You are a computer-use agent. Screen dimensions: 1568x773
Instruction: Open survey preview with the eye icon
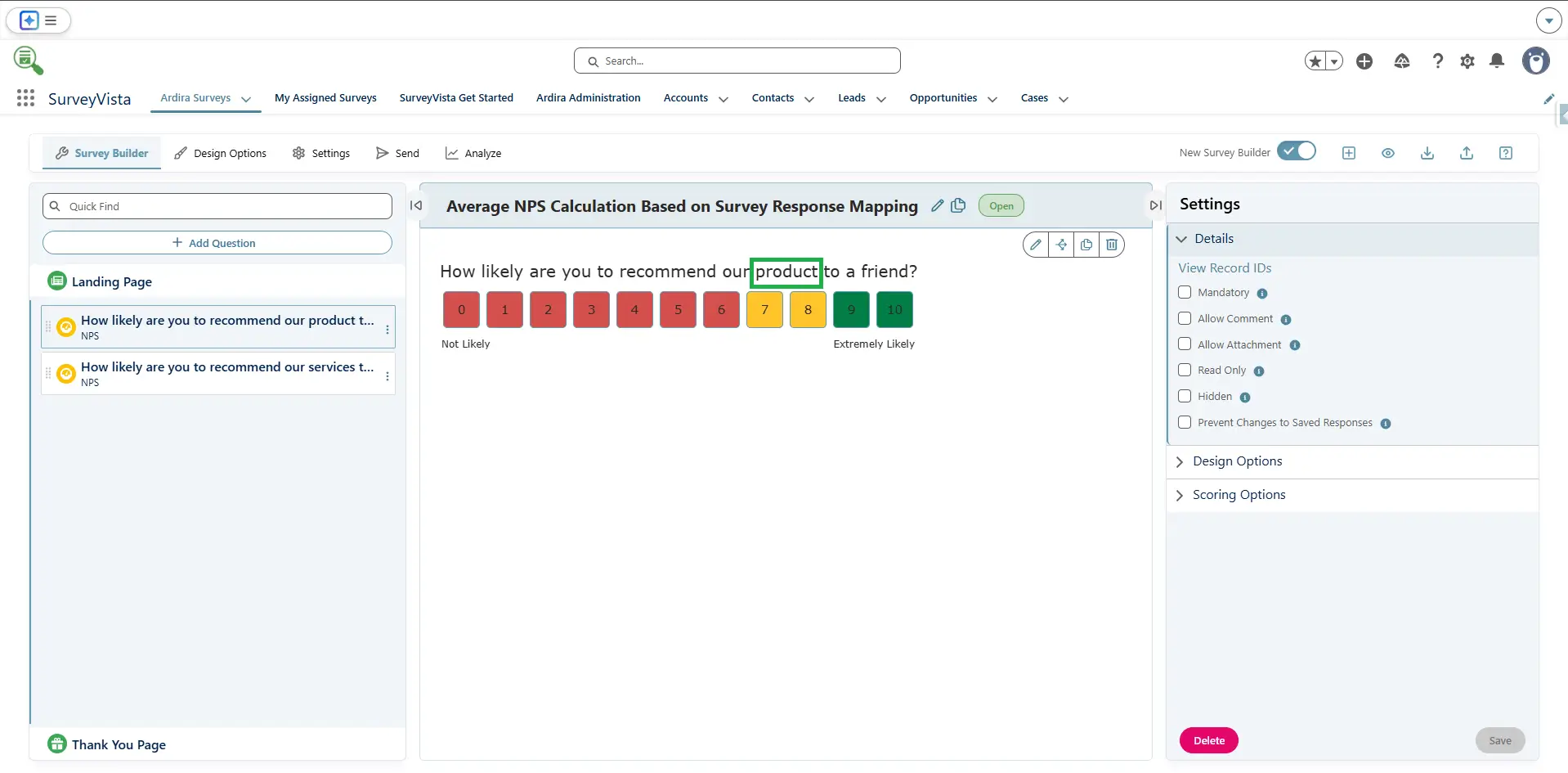coord(1387,153)
